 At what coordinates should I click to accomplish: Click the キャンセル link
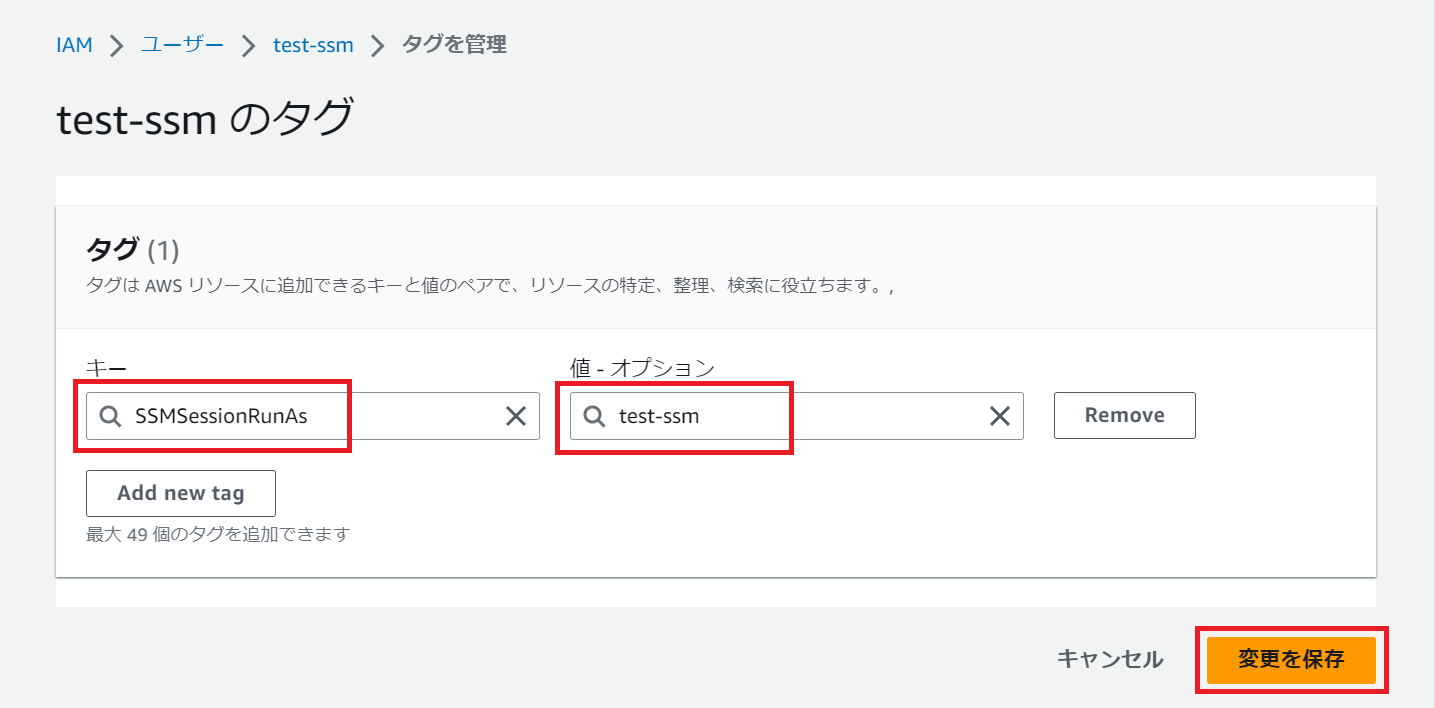(x=1110, y=660)
